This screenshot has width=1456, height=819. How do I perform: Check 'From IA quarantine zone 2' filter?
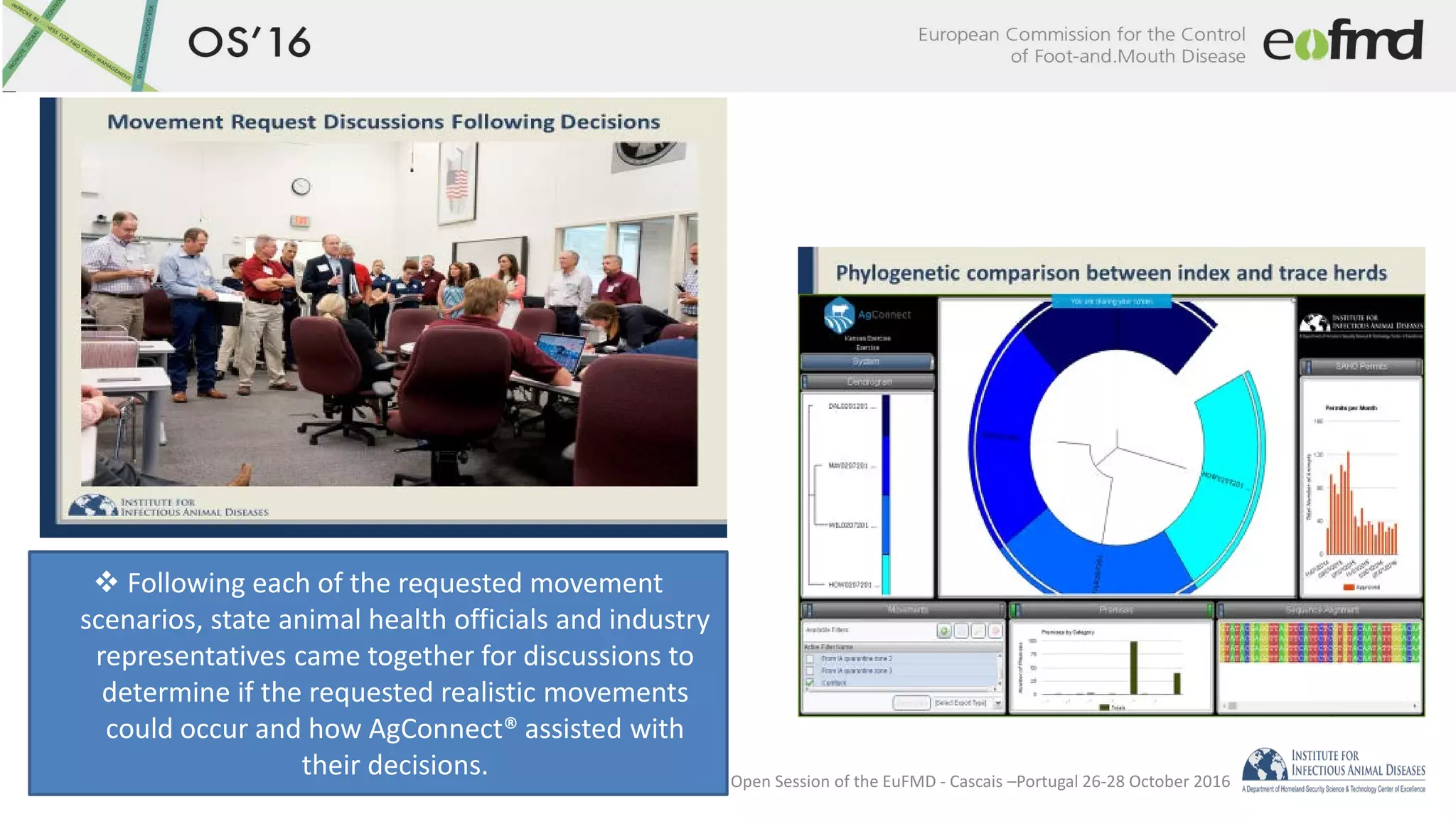click(x=810, y=659)
